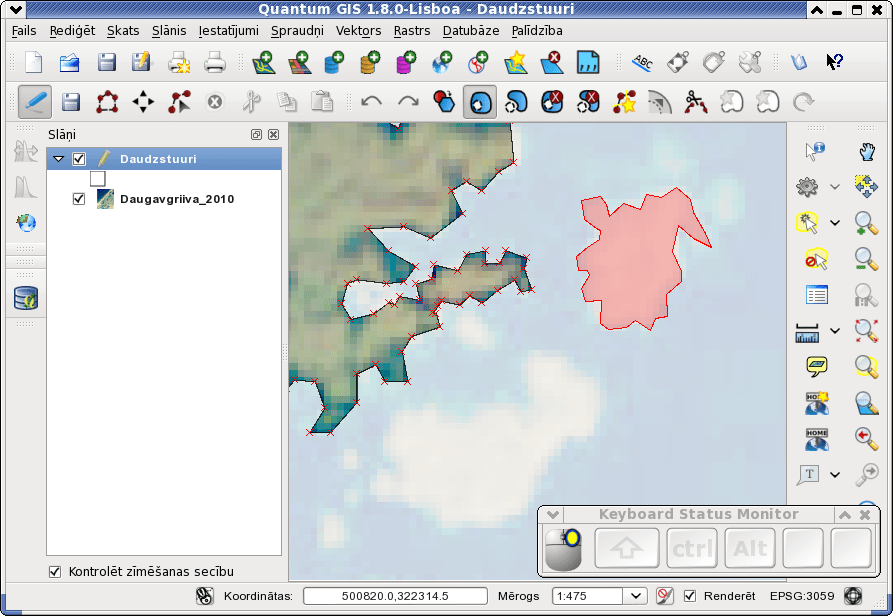Create a new project with blank page icon
Screen dimensions: 893x616
(34, 62)
